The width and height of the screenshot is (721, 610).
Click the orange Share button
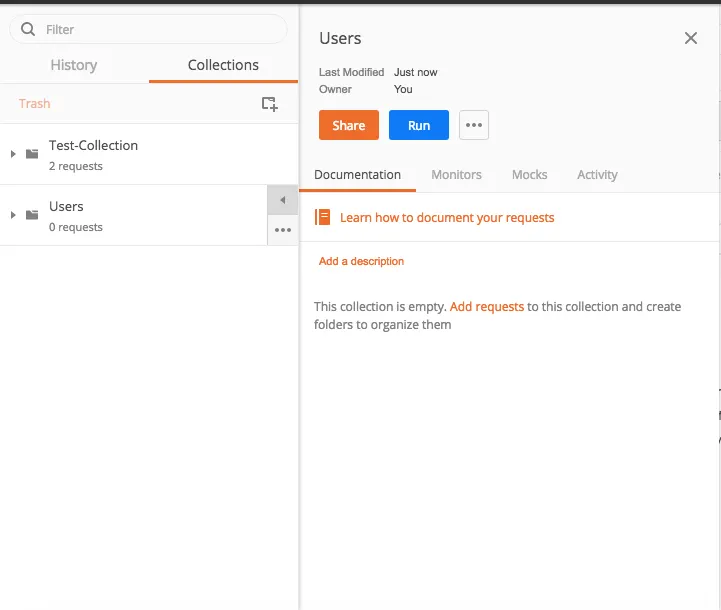(x=349, y=125)
